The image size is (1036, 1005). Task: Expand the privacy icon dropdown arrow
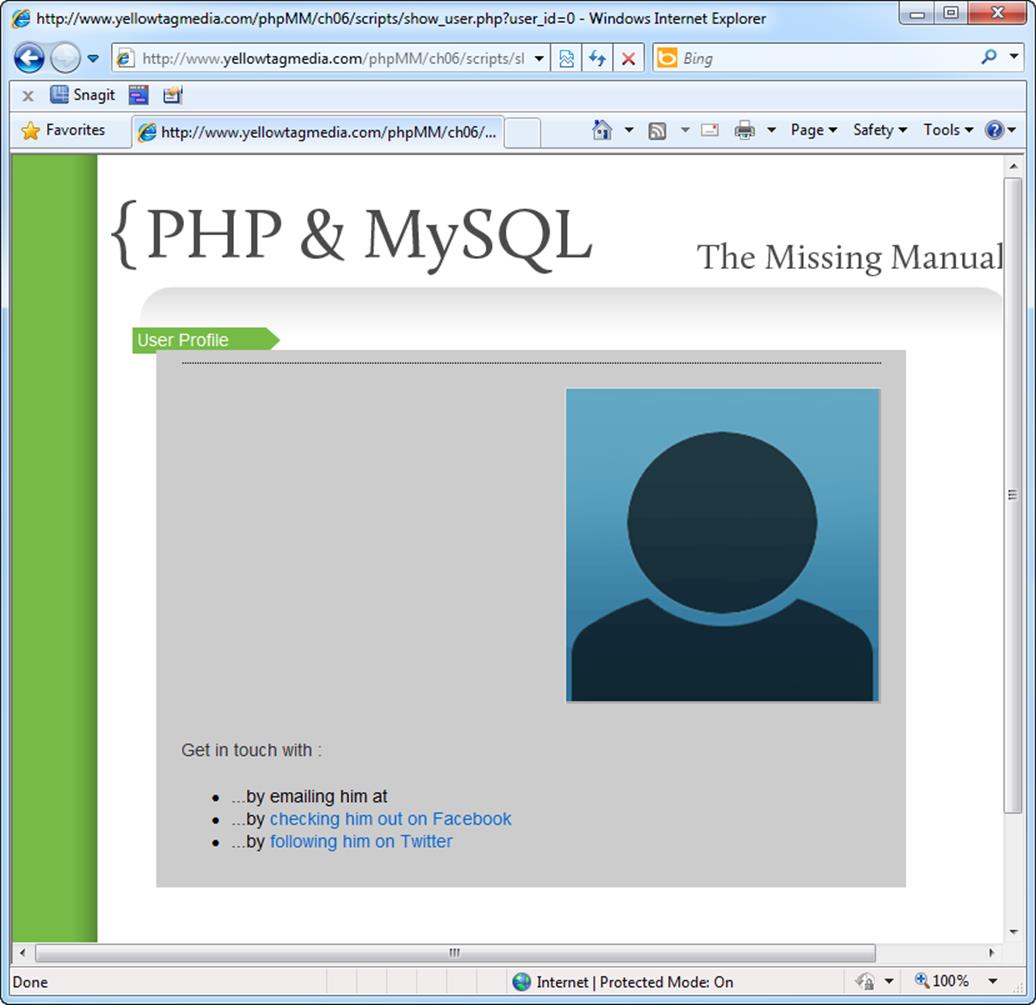[x=889, y=981]
